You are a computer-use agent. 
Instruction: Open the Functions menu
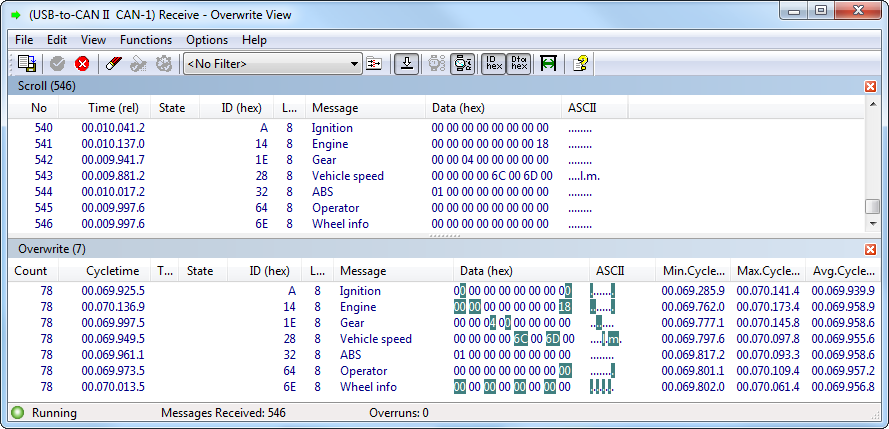click(146, 40)
